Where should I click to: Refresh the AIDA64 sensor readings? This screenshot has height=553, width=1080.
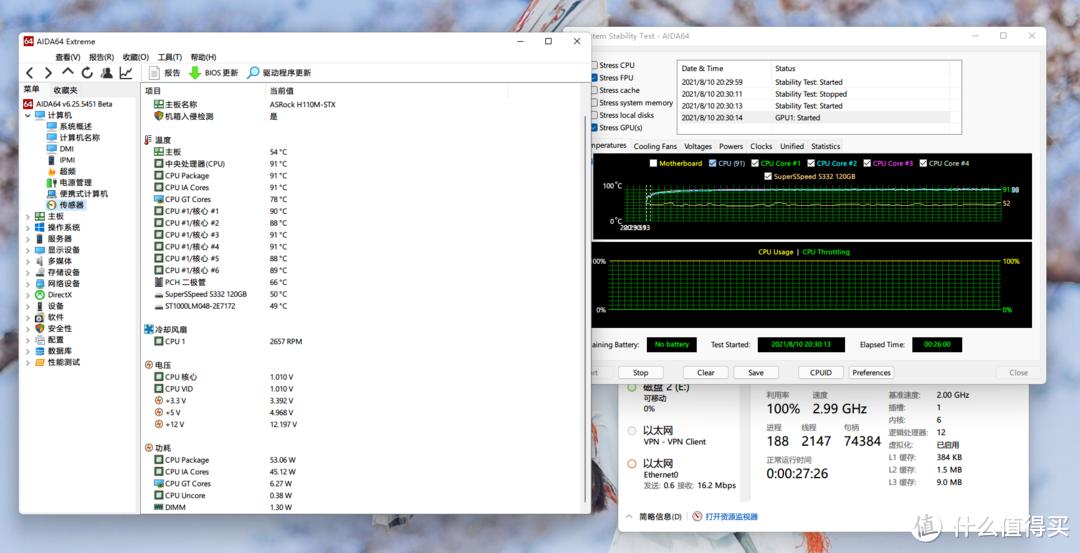(x=87, y=72)
